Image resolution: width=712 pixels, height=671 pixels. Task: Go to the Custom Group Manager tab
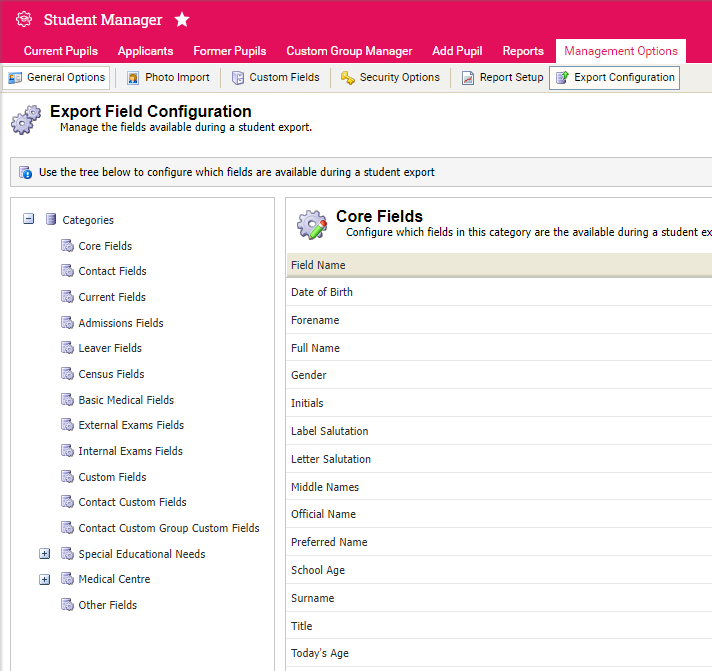[x=349, y=51]
